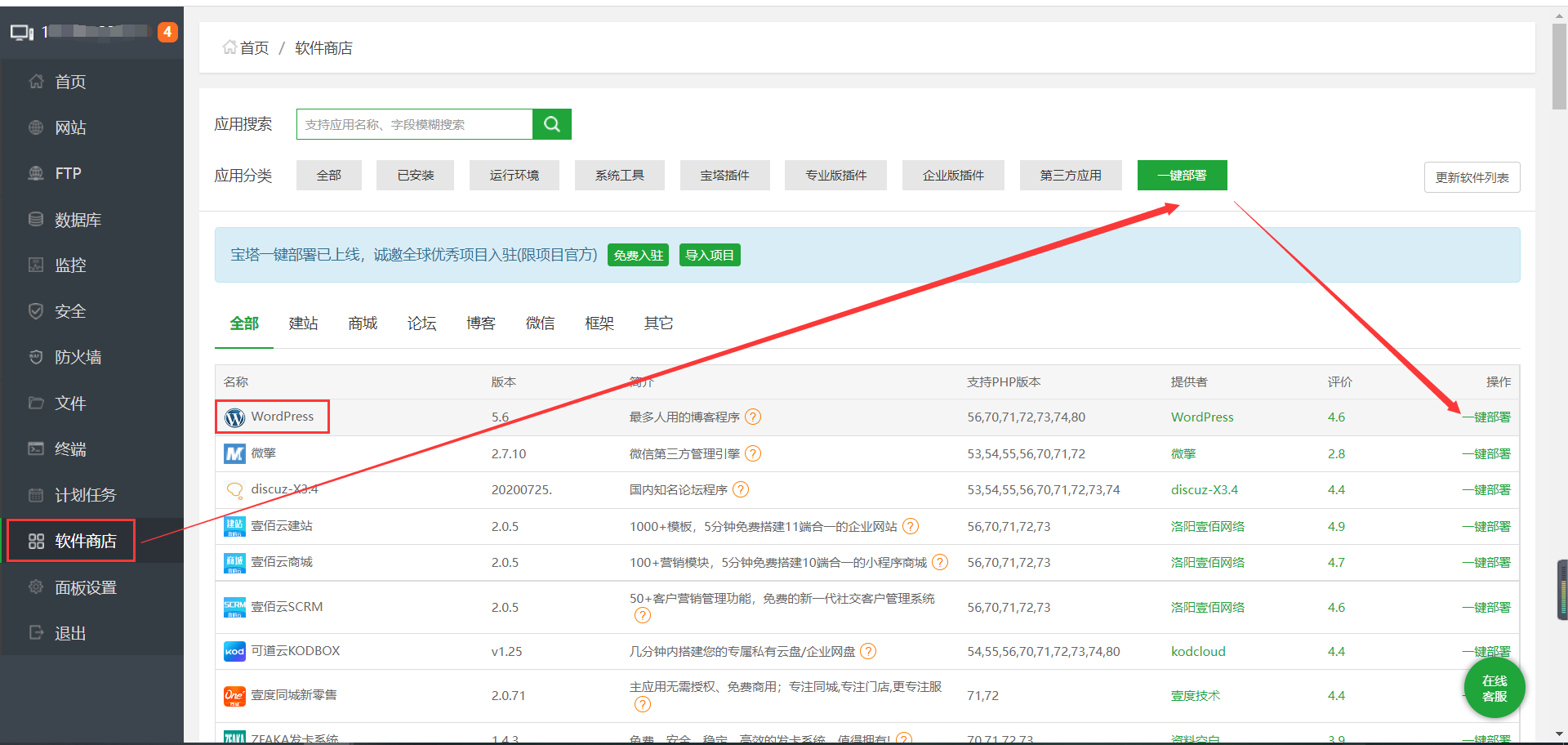The width and height of the screenshot is (1568, 745).
Task: Click the globe icon next to 网站
Action: [x=36, y=127]
